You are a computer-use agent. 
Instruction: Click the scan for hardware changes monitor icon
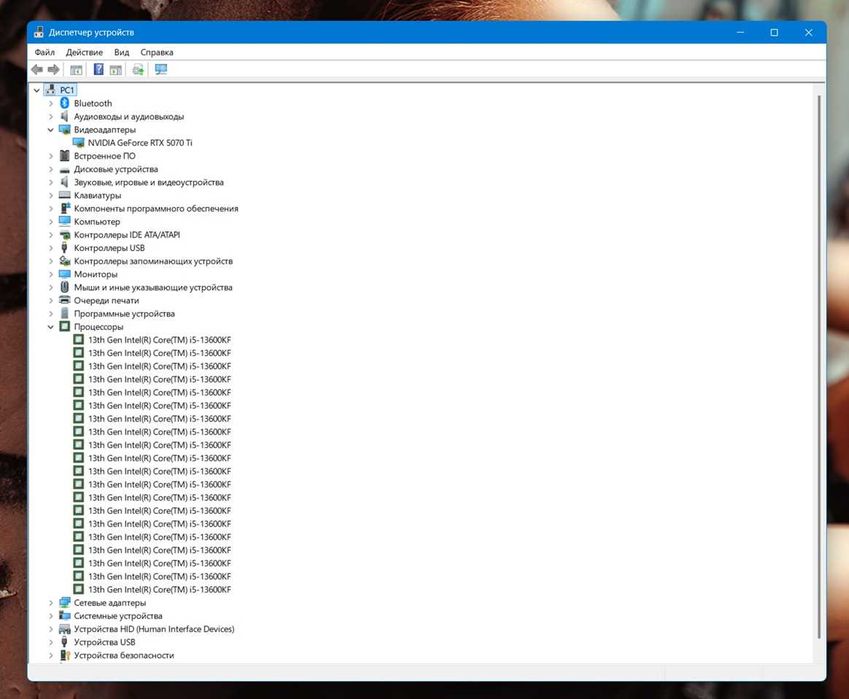(161, 69)
